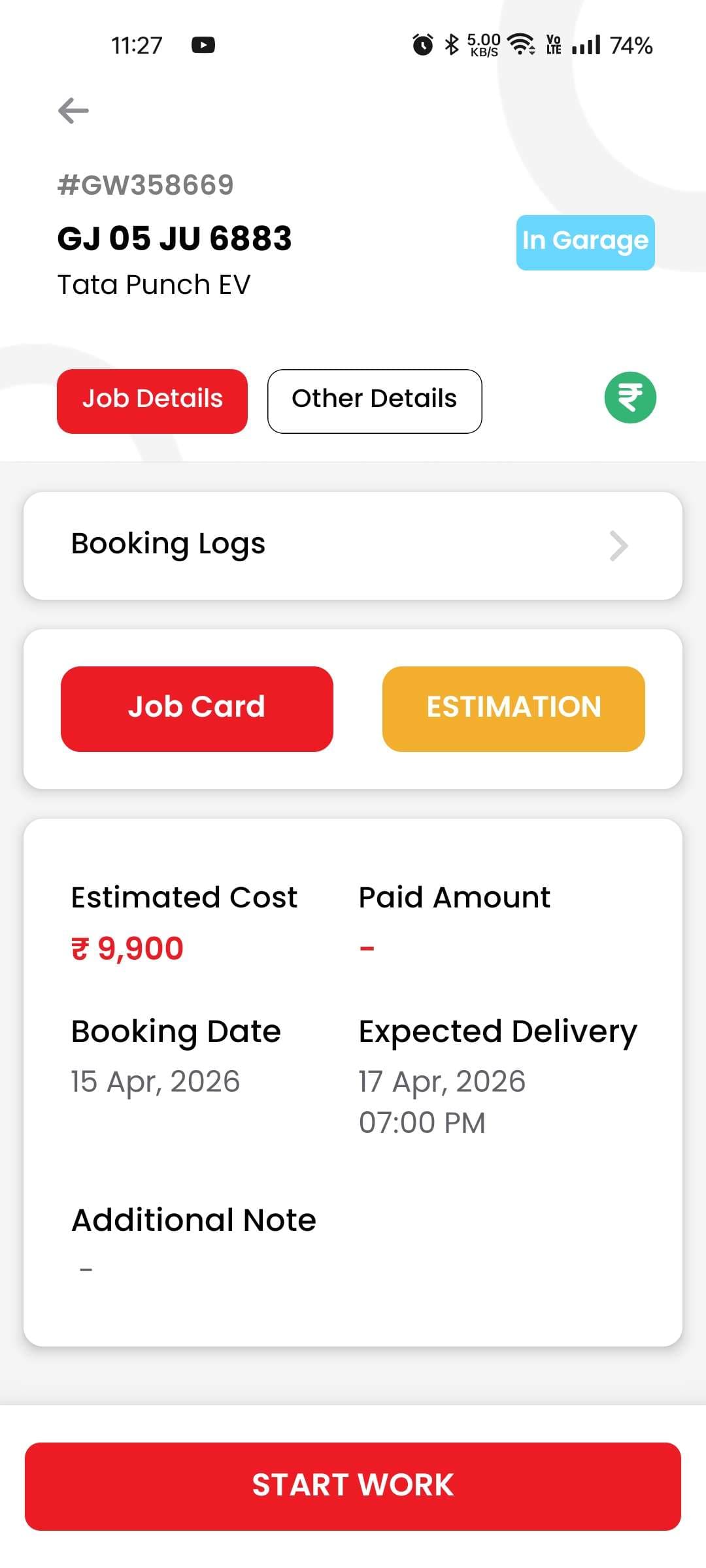Tap the estimated cost ₹ 9,900 value
Viewport: 706px width, 1568px height.
pos(127,949)
